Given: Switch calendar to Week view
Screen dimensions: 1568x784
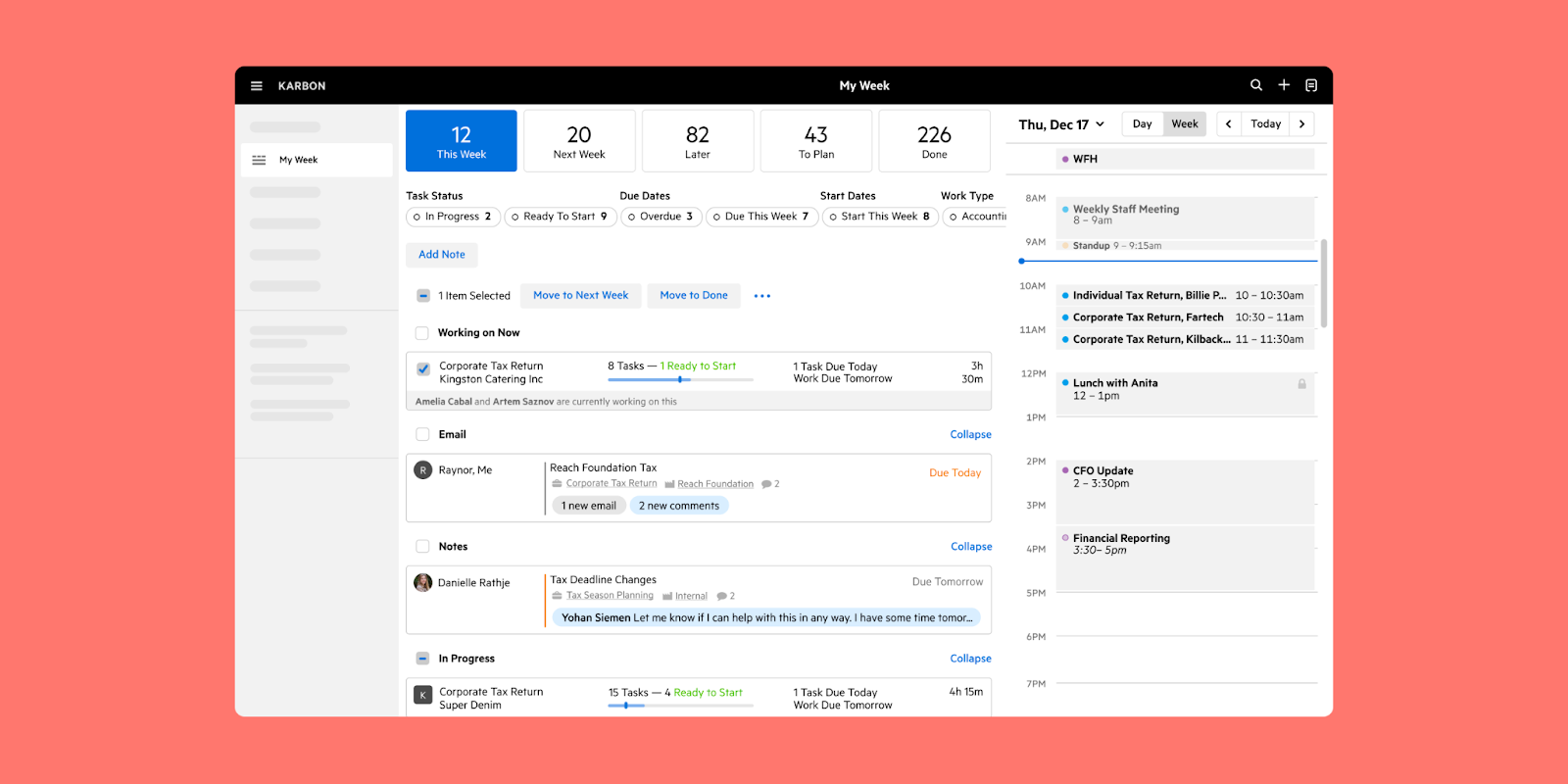Looking at the screenshot, I should click(1185, 124).
